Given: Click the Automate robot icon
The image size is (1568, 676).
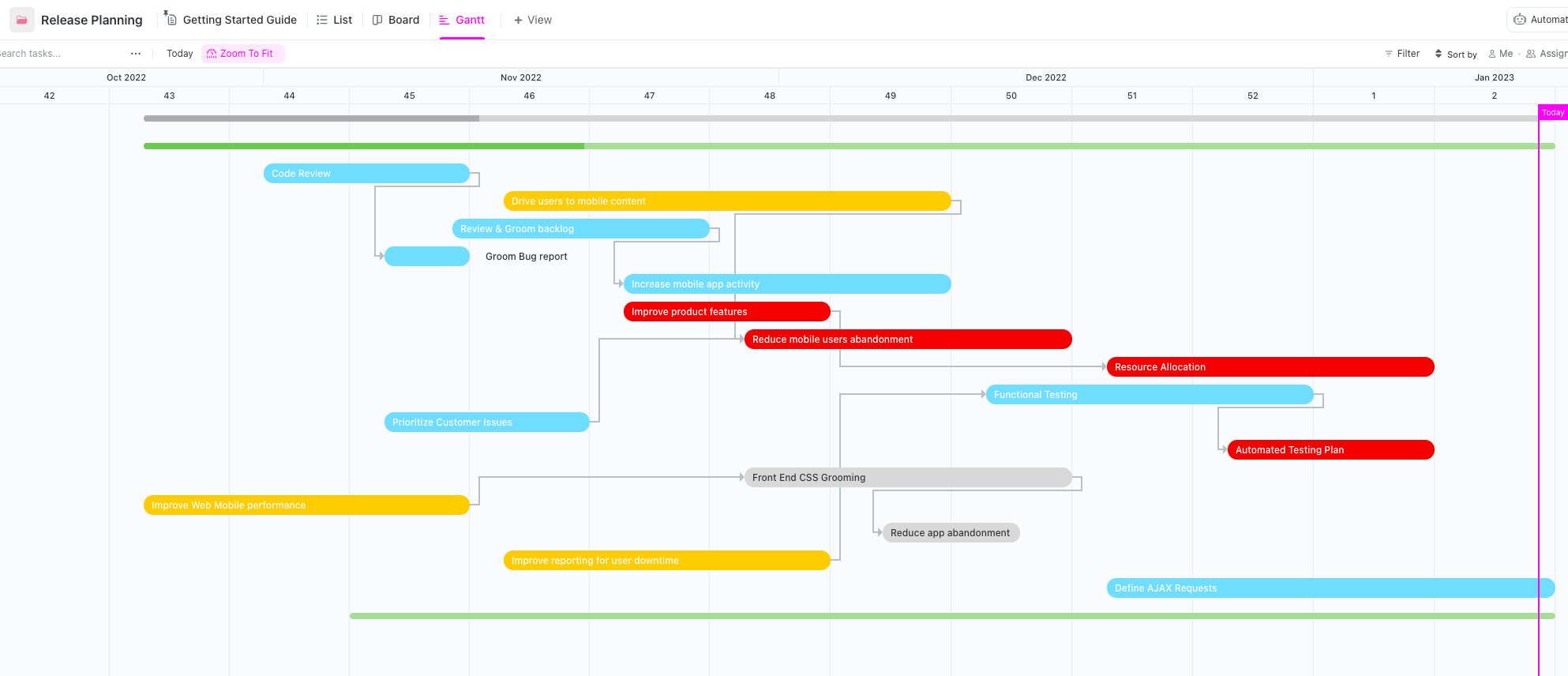Looking at the screenshot, I should (x=1519, y=20).
